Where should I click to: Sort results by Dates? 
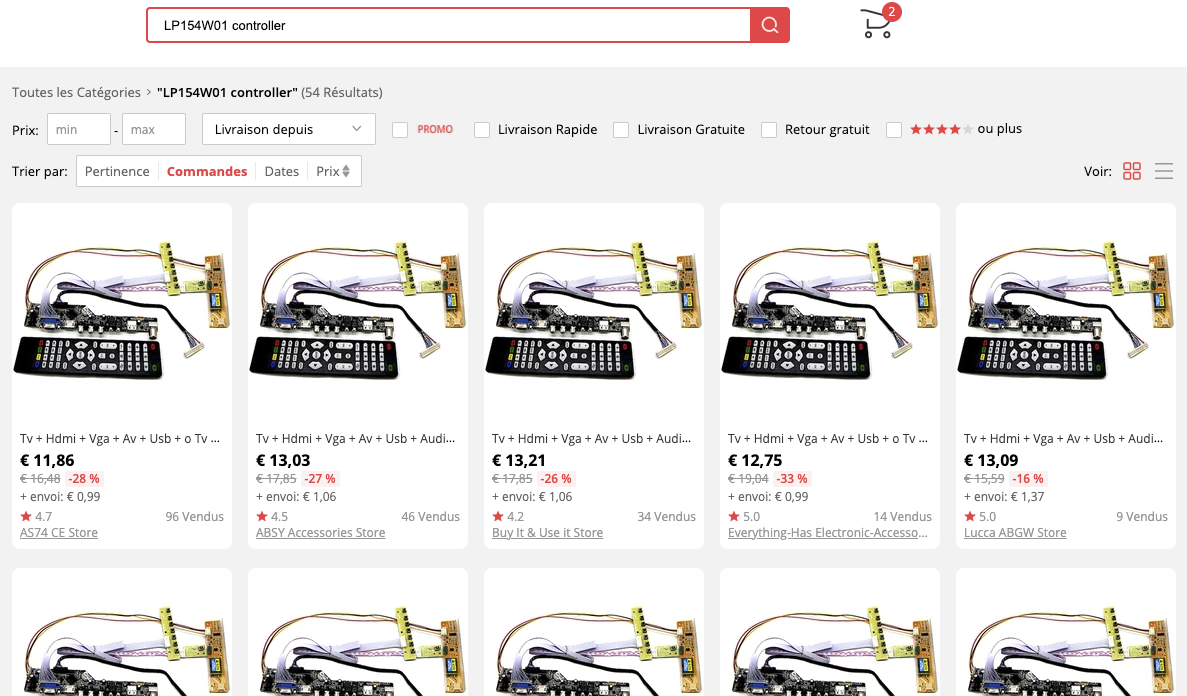[x=281, y=171]
